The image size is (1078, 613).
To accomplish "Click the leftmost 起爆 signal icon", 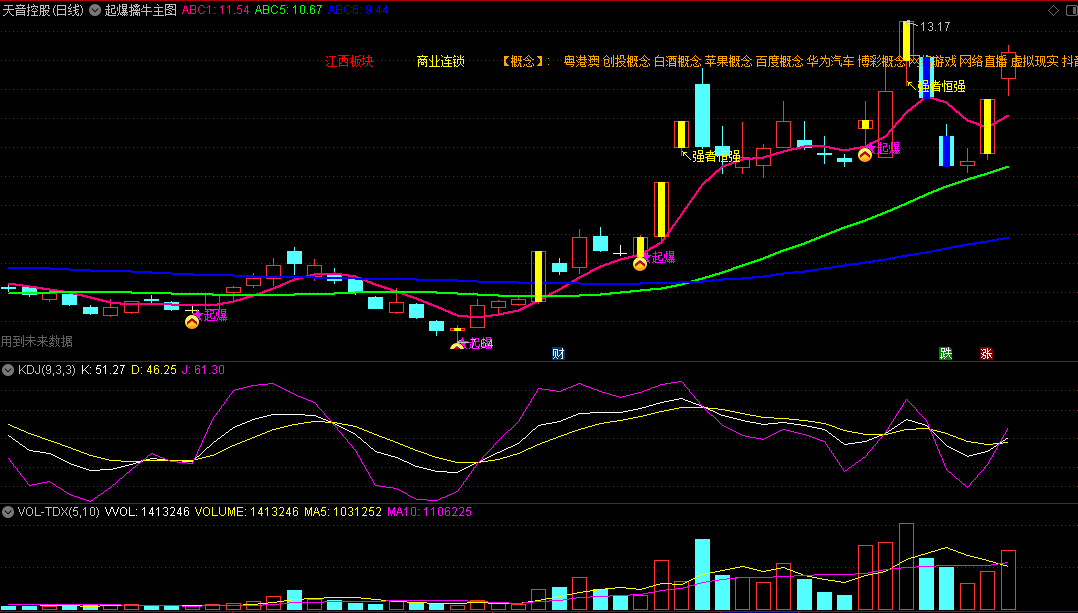I will pyautogui.click(x=192, y=321).
